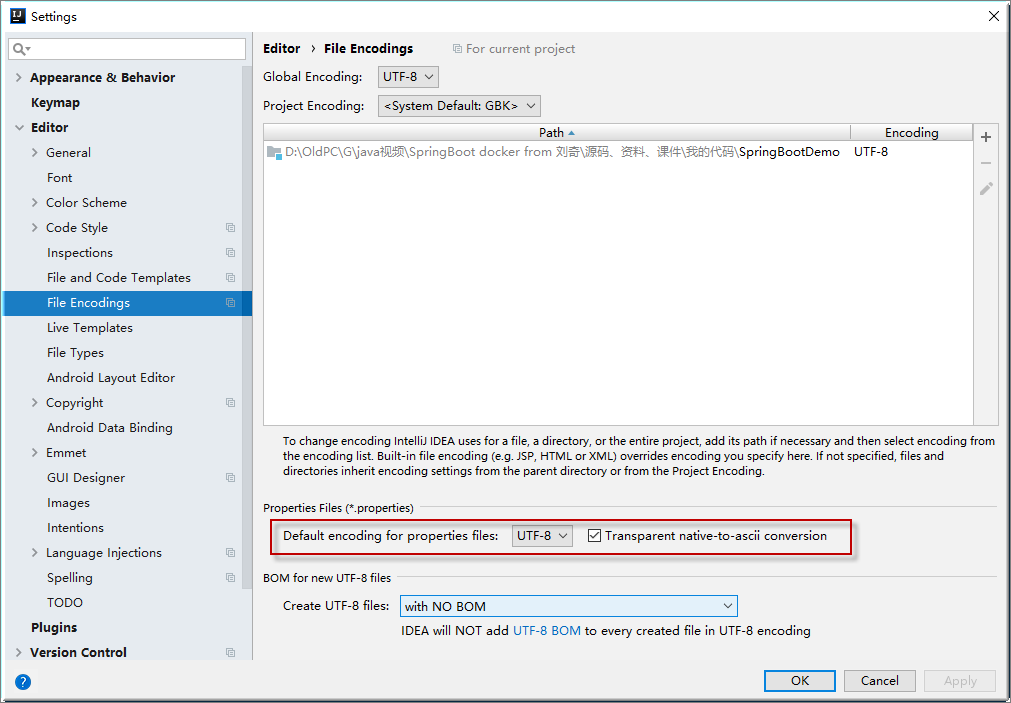
Task: Open Create UTF-8 files BOM dropdown
Action: click(569, 606)
